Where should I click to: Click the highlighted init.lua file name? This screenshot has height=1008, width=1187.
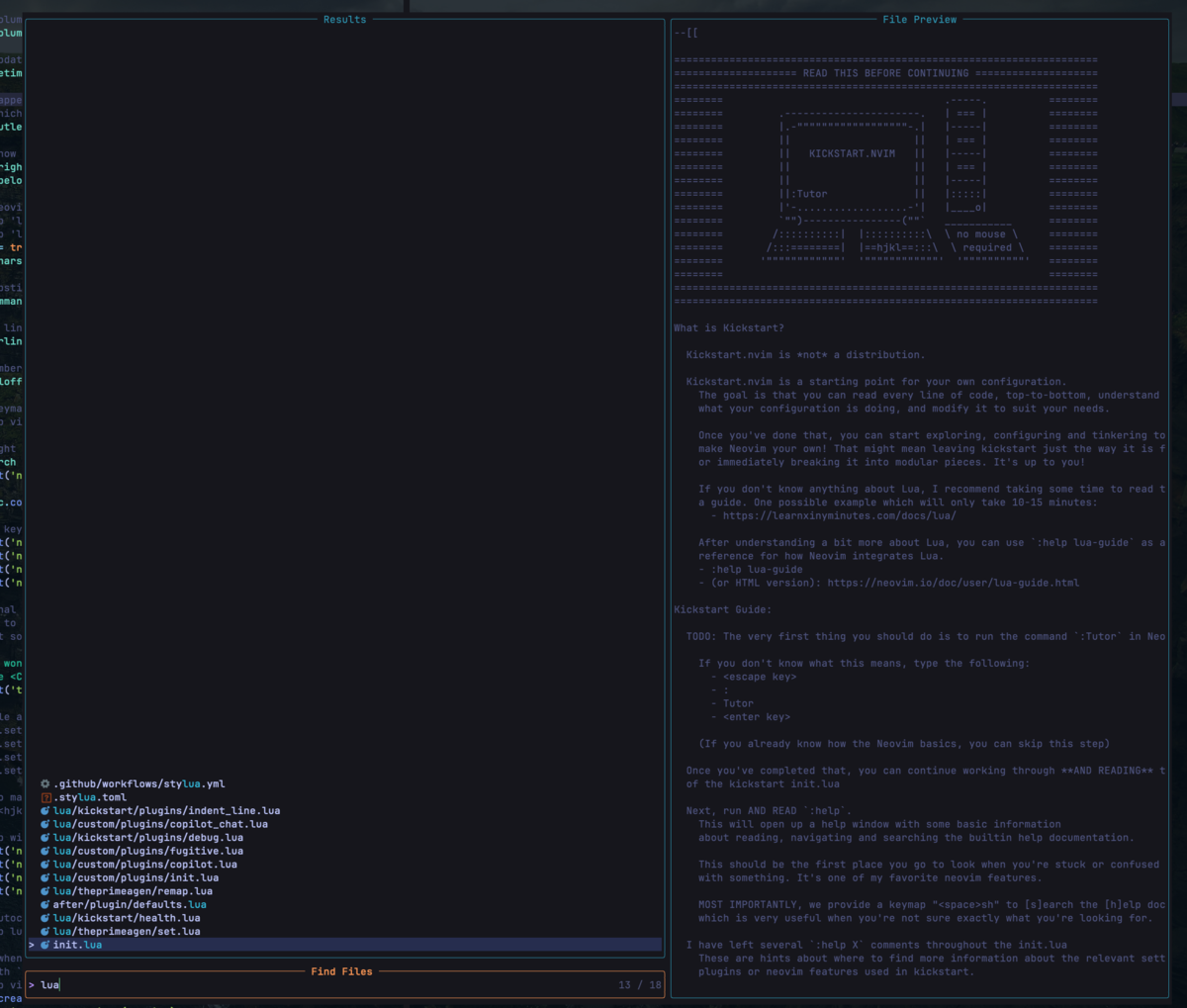click(77, 945)
